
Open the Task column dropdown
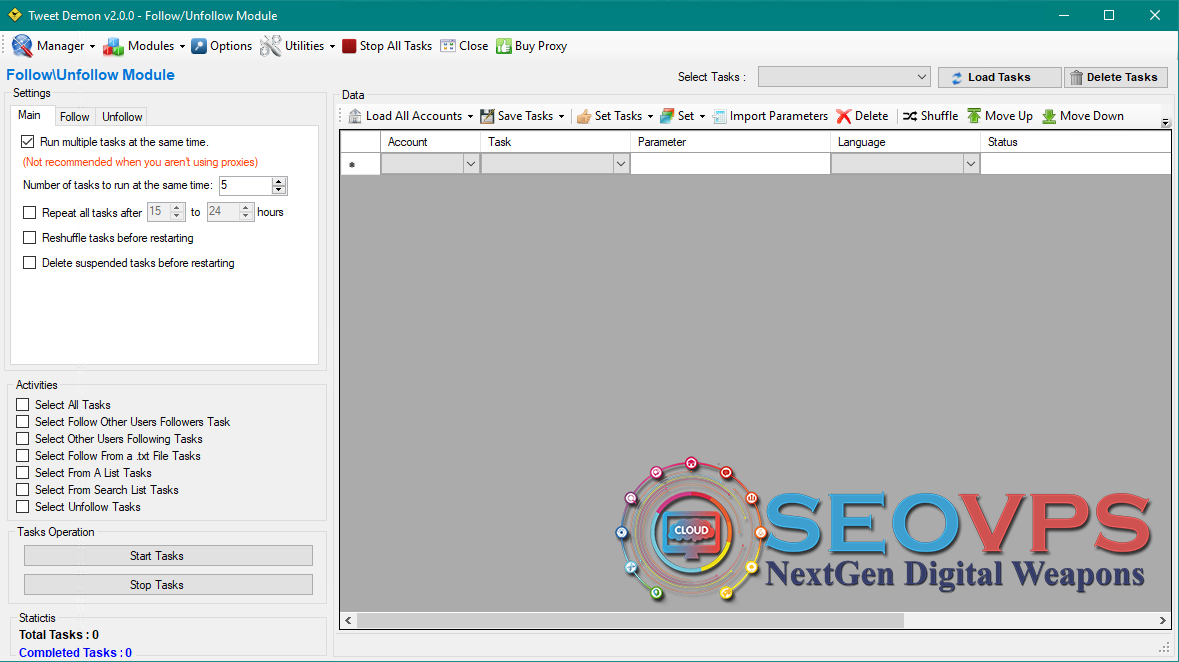pos(621,163)
